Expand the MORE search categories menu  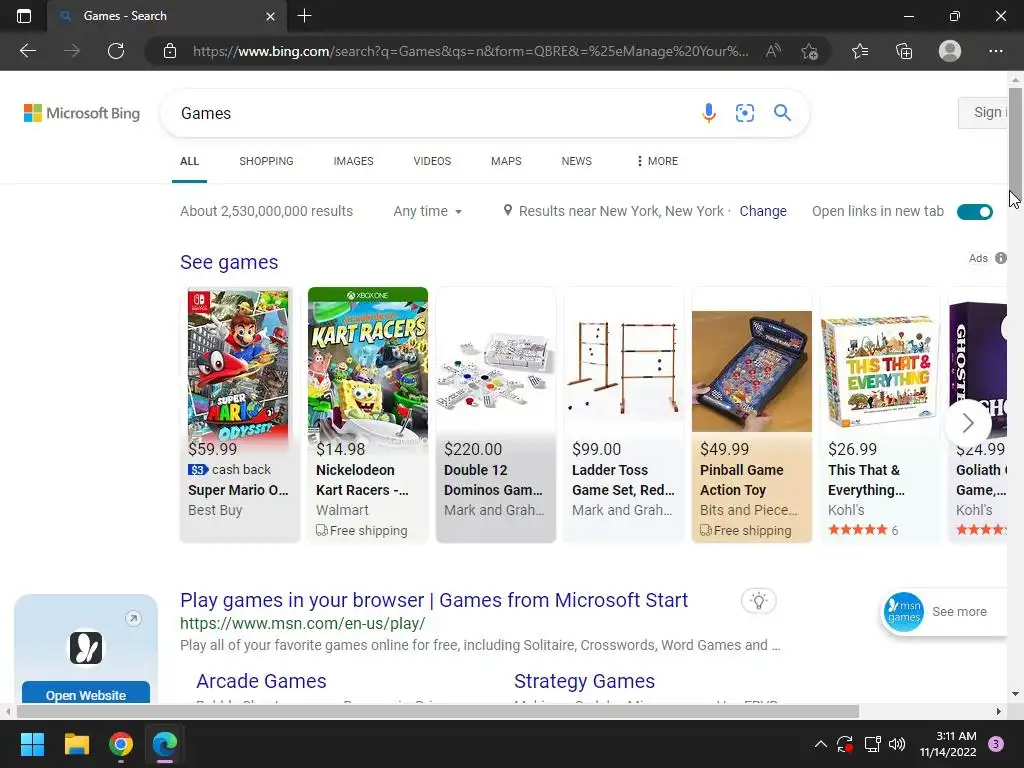[657, 161]
